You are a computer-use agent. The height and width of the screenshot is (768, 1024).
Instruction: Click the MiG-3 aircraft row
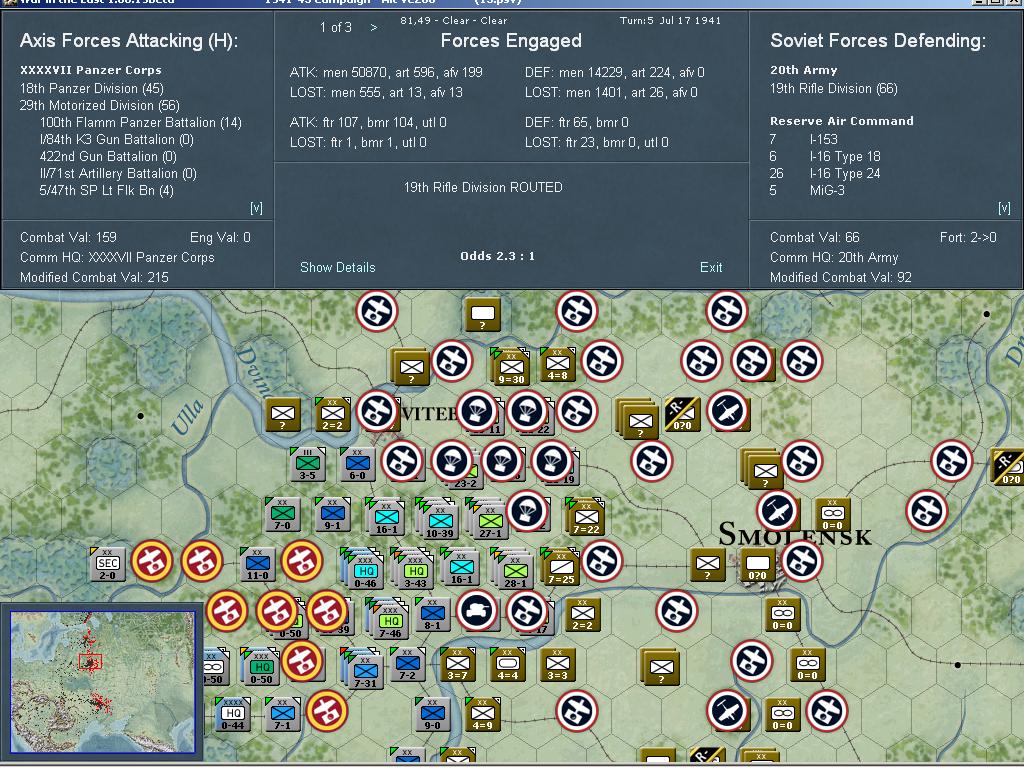(807, 190)
